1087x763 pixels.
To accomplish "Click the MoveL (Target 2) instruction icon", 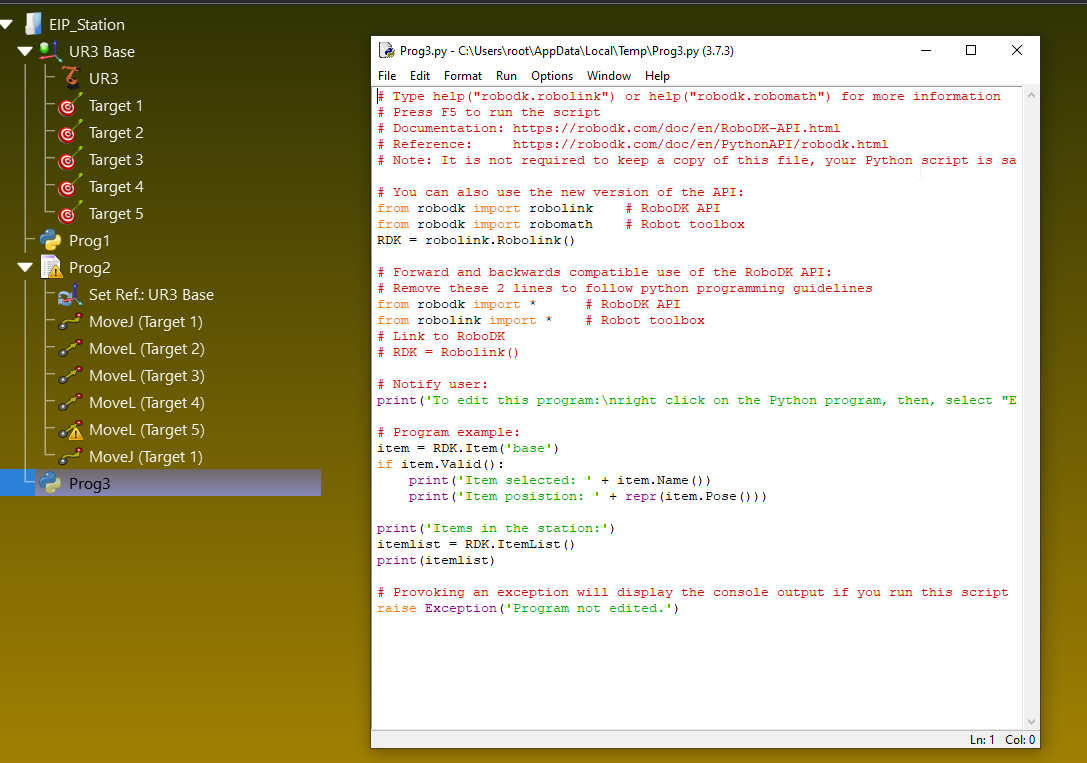I will pos(70,349).
